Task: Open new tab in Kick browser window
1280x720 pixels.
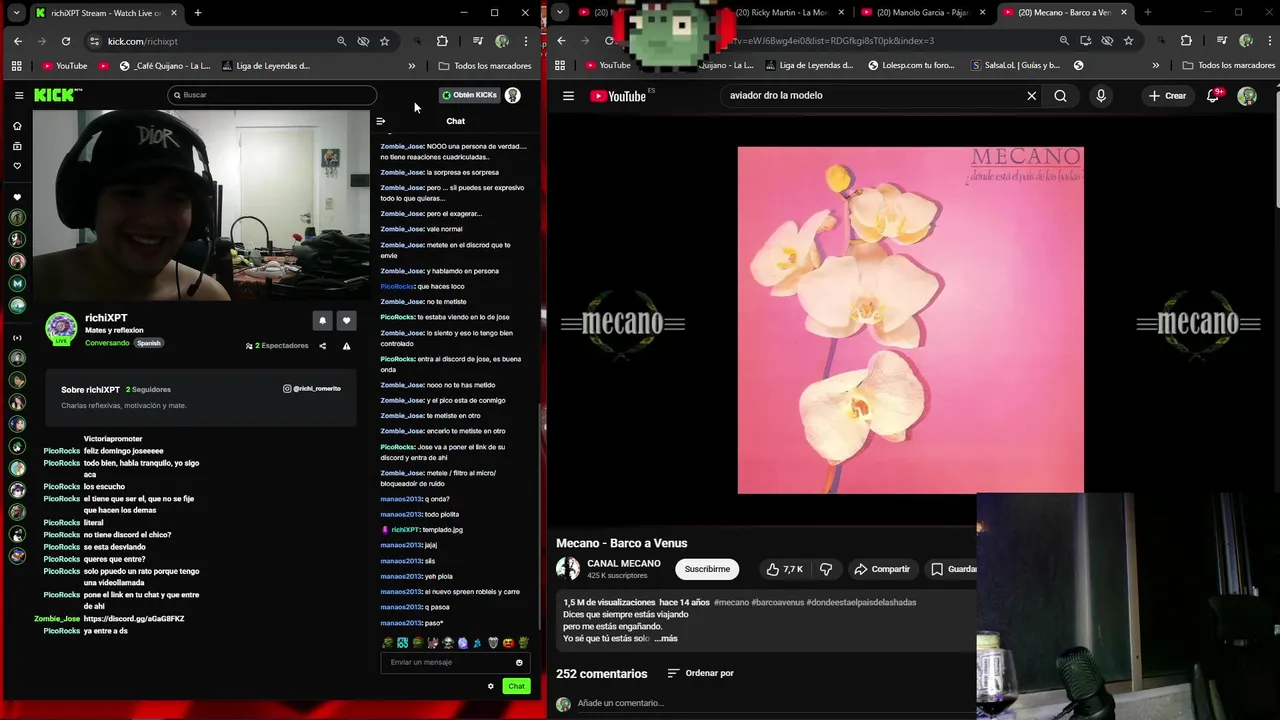Action: point(198,13)
